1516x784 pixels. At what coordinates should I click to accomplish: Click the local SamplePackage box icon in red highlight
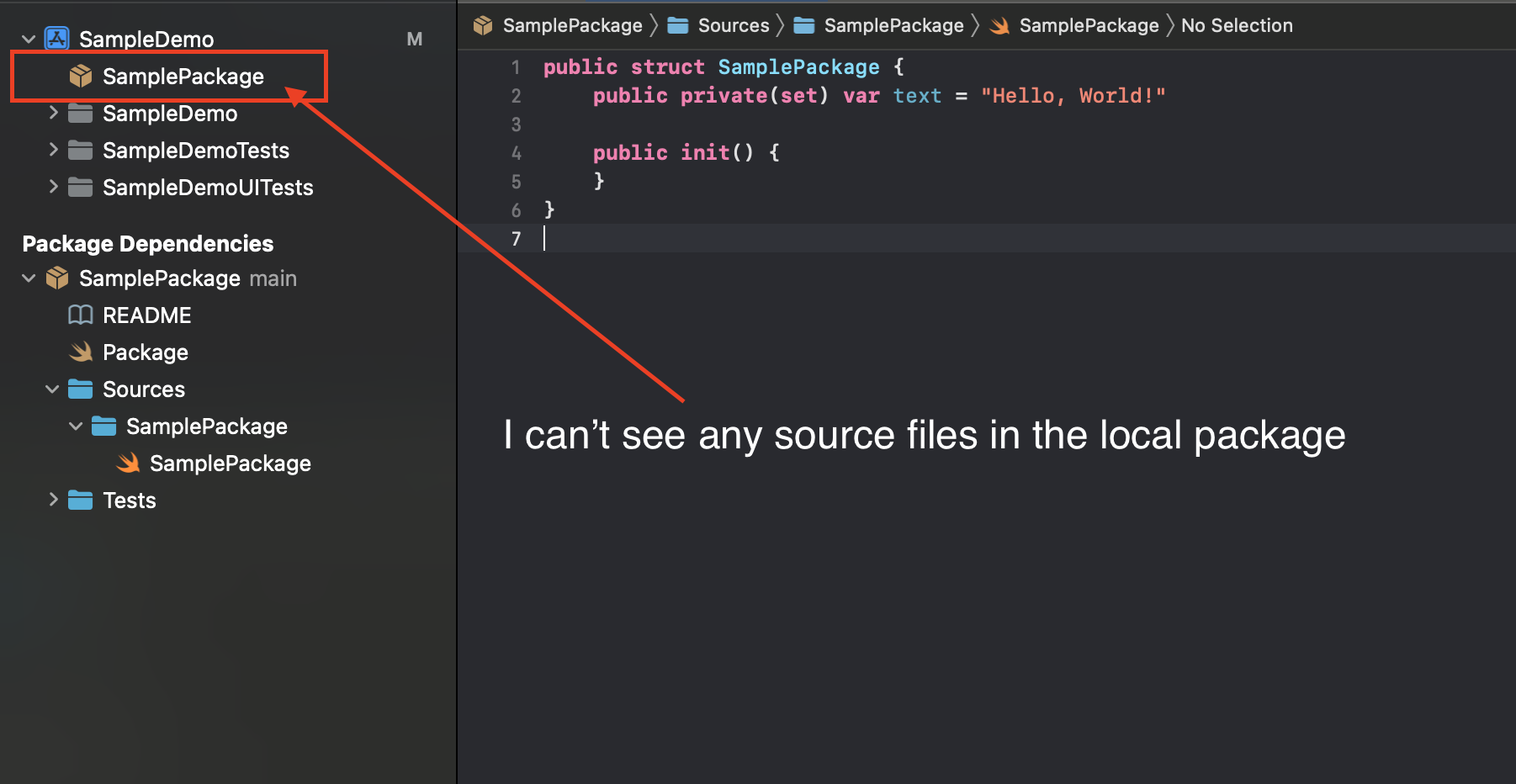pos(81,76)
